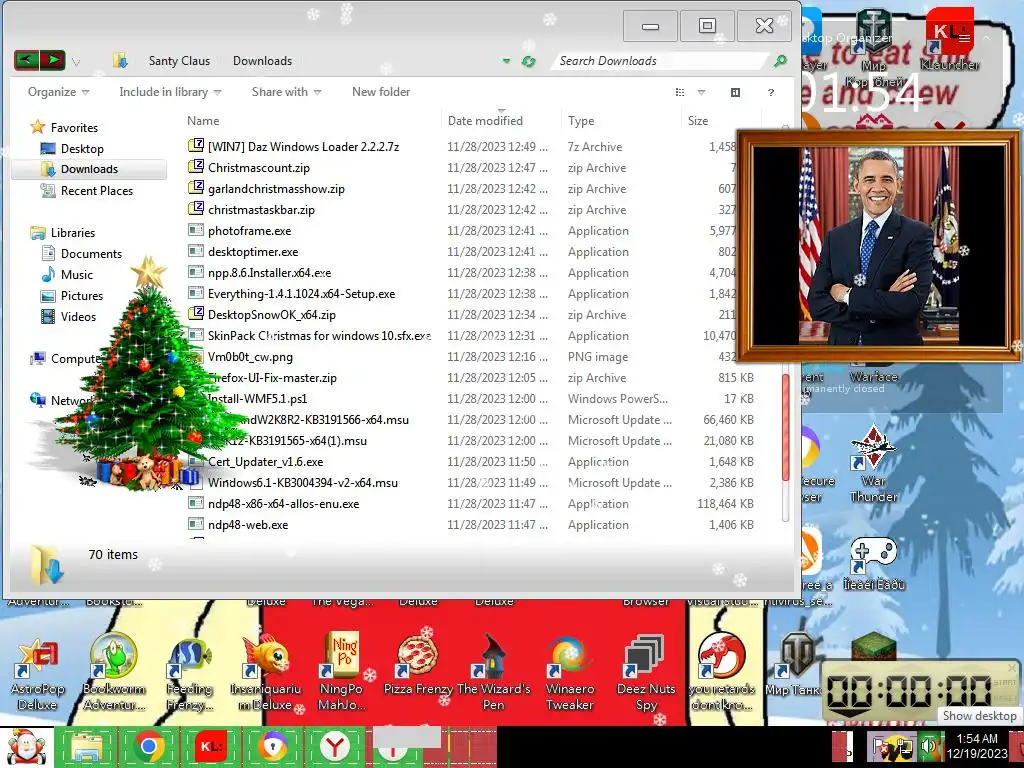Open the Bookworm Adventures desktop shortcut
The height and width of the screenshot is (768, 1024).
click(x=114, y=673)
